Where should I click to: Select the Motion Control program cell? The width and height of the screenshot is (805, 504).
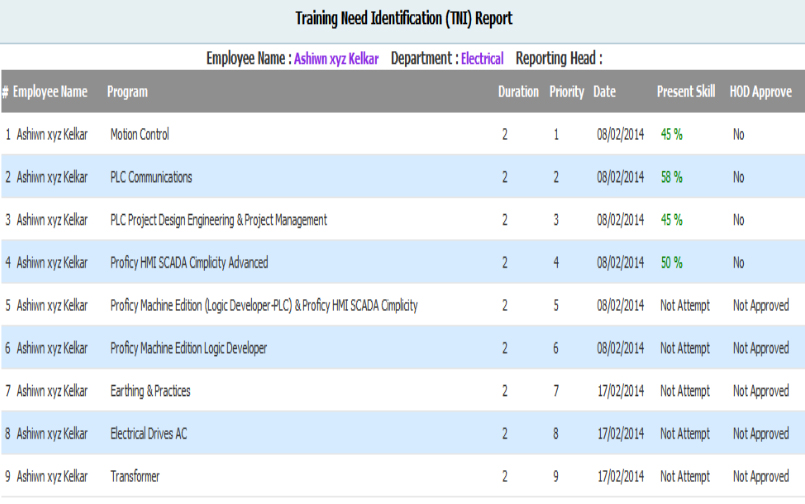point(140,134)
